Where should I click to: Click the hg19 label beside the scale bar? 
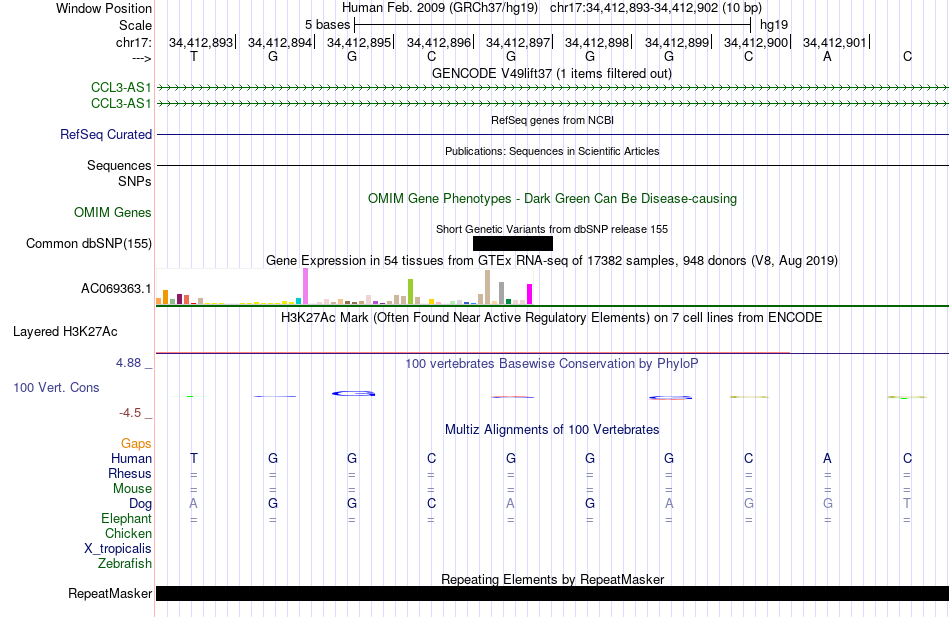tap(774, 25)
